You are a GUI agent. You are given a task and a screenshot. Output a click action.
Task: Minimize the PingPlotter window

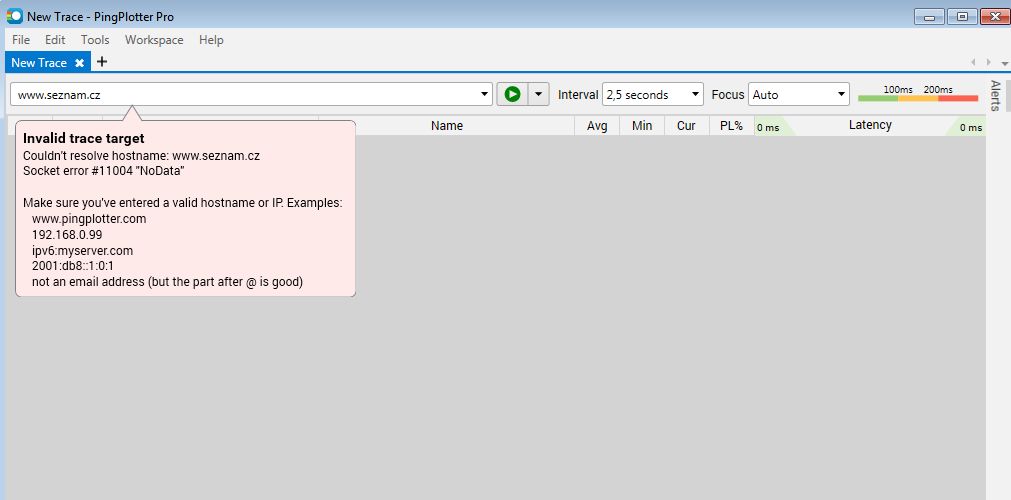point(930,17)
